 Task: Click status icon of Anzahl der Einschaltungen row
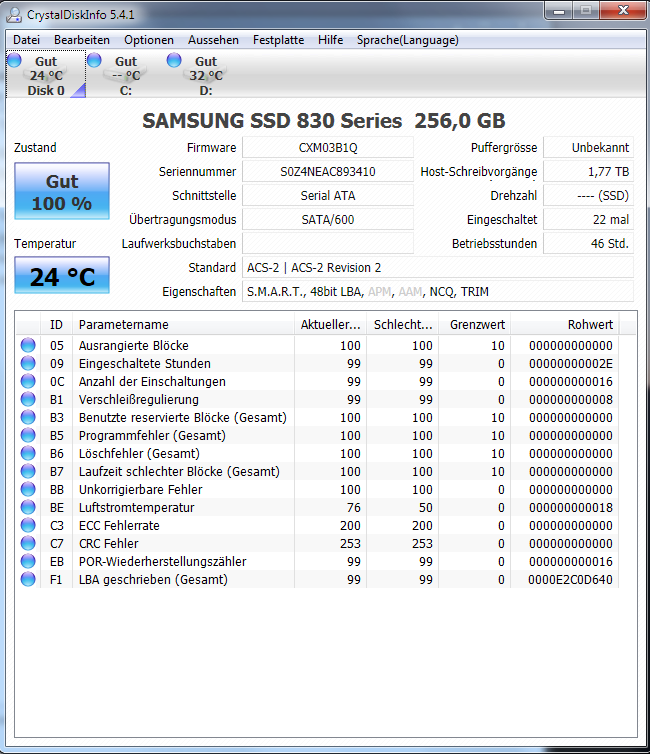point(28,381)
